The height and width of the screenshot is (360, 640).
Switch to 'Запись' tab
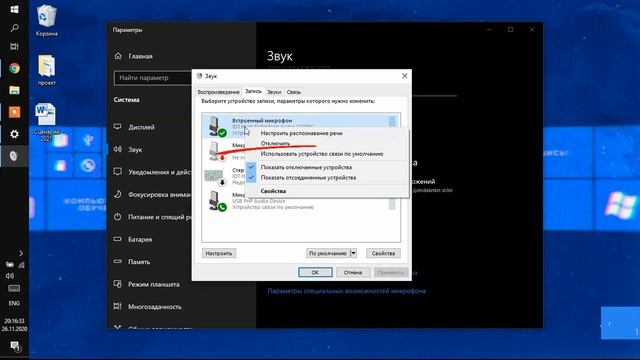tap(253, 91)
